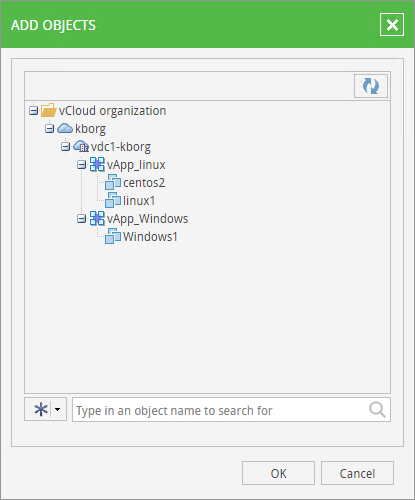Collapse the vApp_linux tree node

pyautogui.click(x=81, y=164)
